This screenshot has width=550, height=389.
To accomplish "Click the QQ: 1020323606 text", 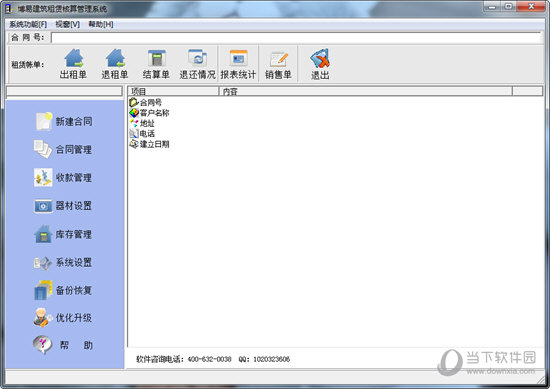I will point(264,359).
